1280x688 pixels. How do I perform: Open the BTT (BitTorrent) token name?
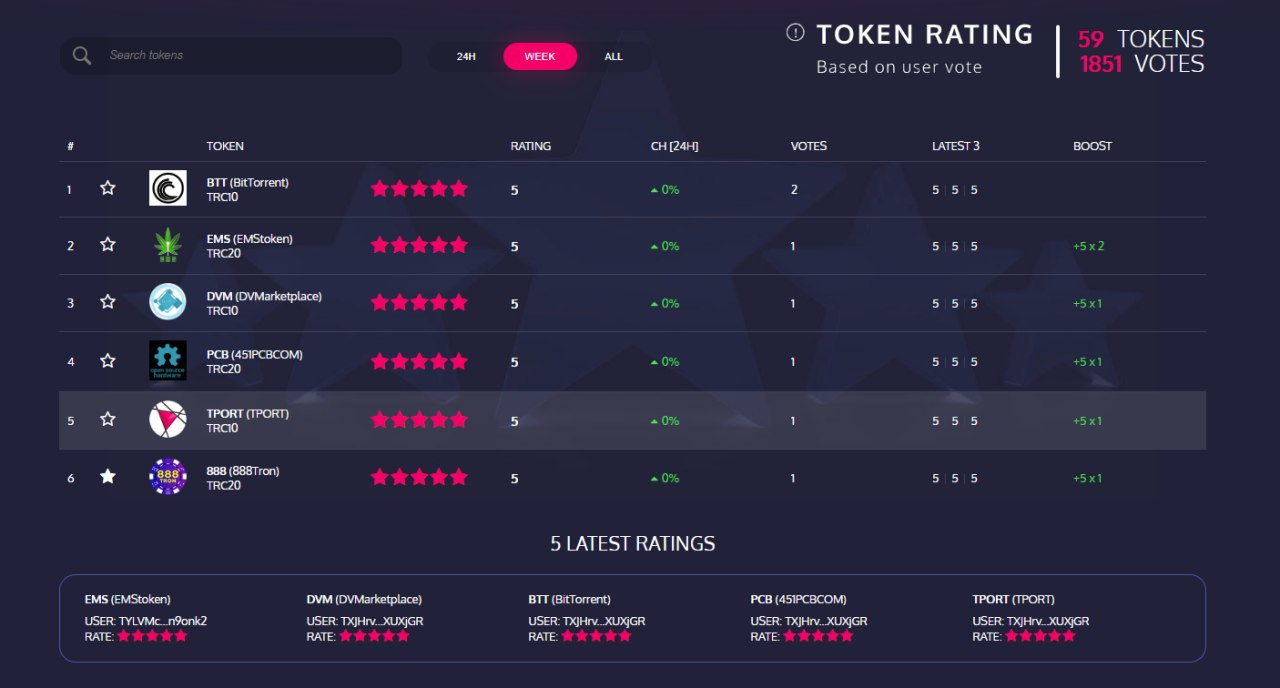click(x=247, y=183)
